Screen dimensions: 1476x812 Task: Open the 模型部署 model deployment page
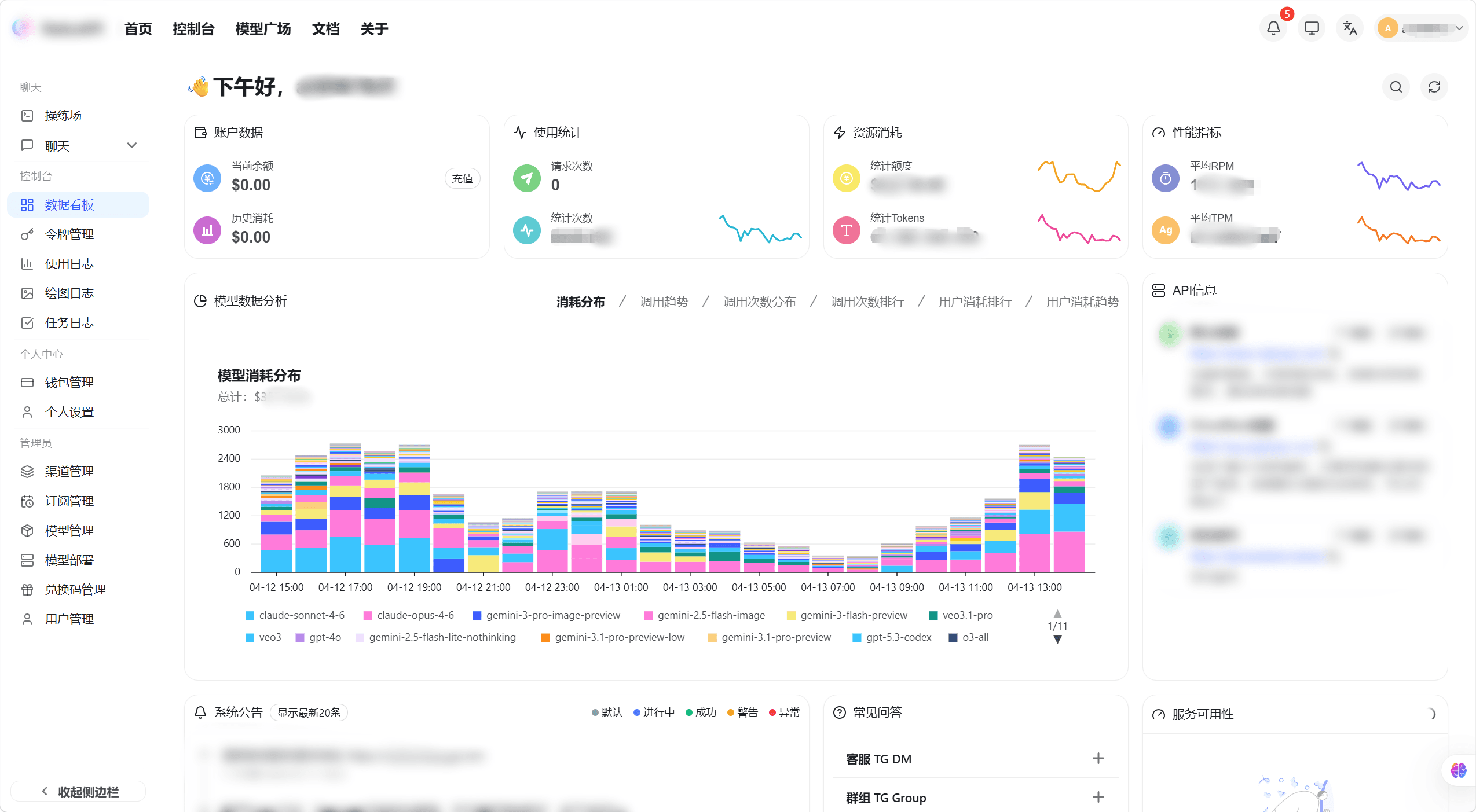point(68,560)
